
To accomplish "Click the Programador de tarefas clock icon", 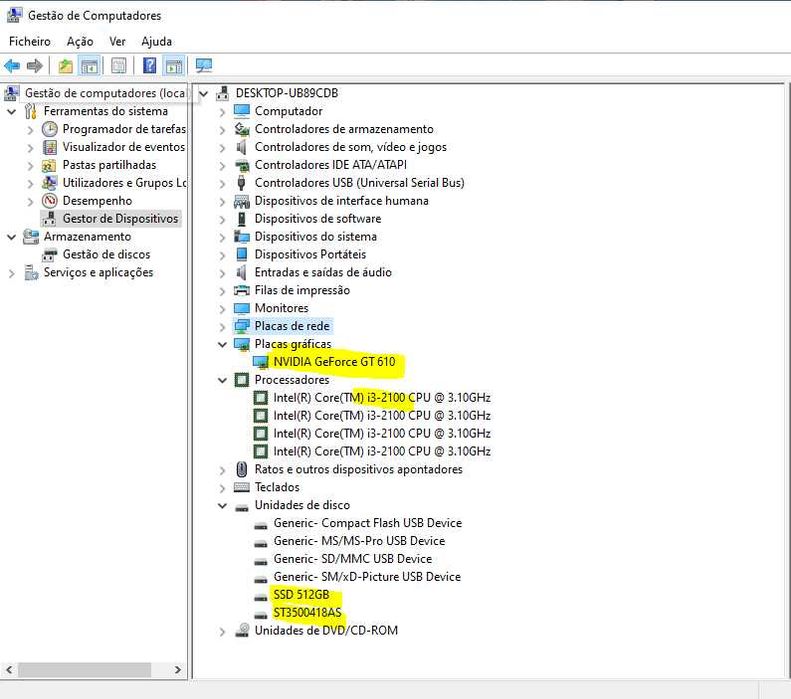I will [x=49, y=129].
